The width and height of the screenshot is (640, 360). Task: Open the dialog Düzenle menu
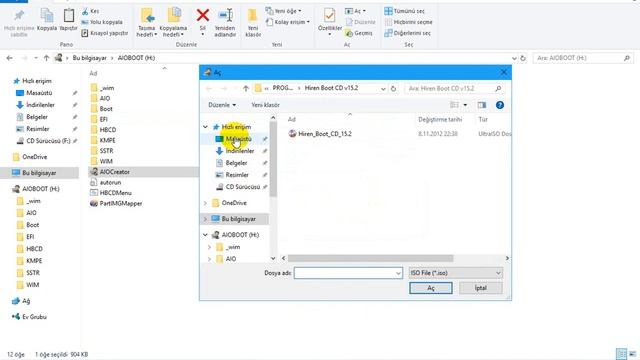(x=222, y=105)
